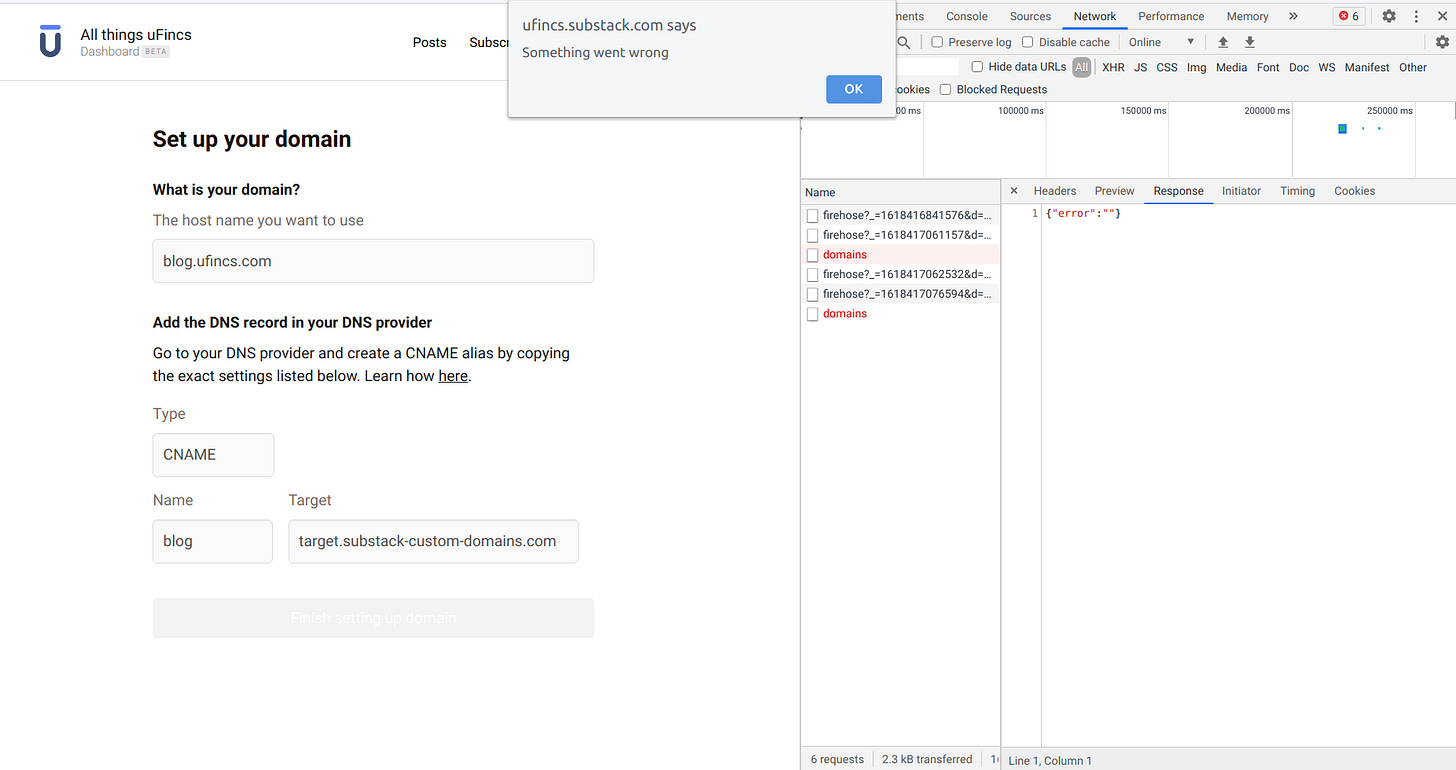Select the XHR request type filter
Screen dimensions: 1456x770
pos(1112,67)
